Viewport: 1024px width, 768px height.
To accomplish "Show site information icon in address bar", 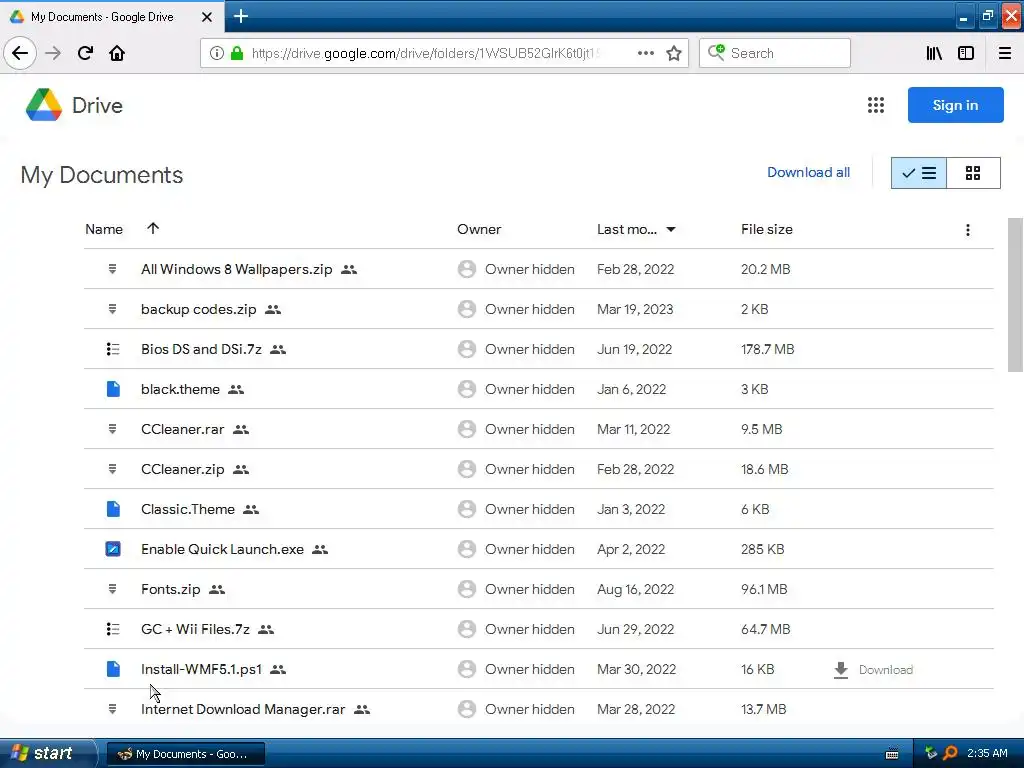I will (x=217, y=53).
